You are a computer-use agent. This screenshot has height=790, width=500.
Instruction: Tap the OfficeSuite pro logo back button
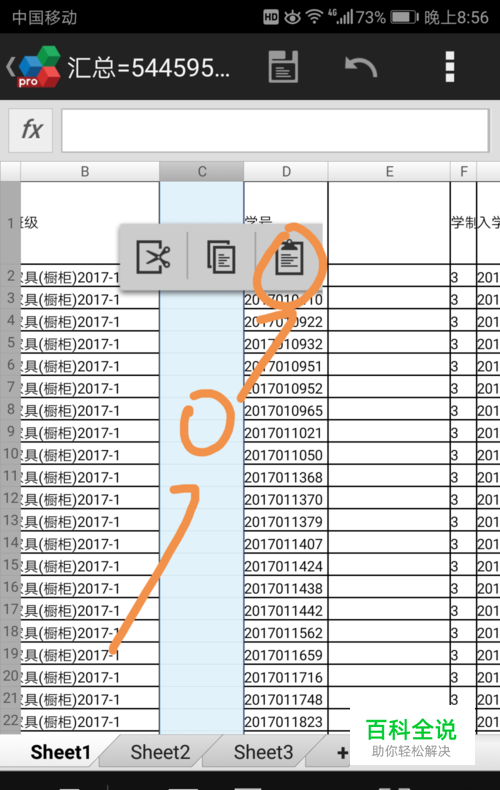(x=33, y=67)
